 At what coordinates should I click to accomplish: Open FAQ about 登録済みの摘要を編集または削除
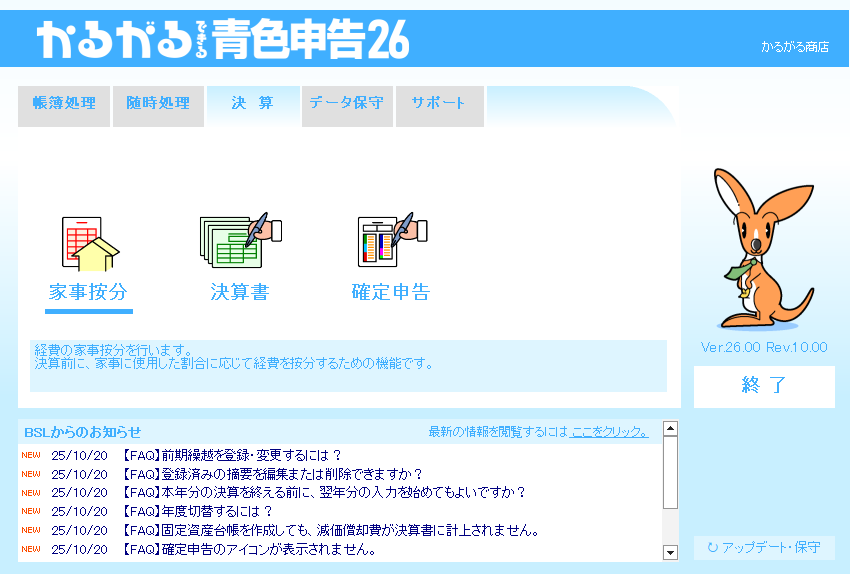pyautogui.click(x=273, y=474)
